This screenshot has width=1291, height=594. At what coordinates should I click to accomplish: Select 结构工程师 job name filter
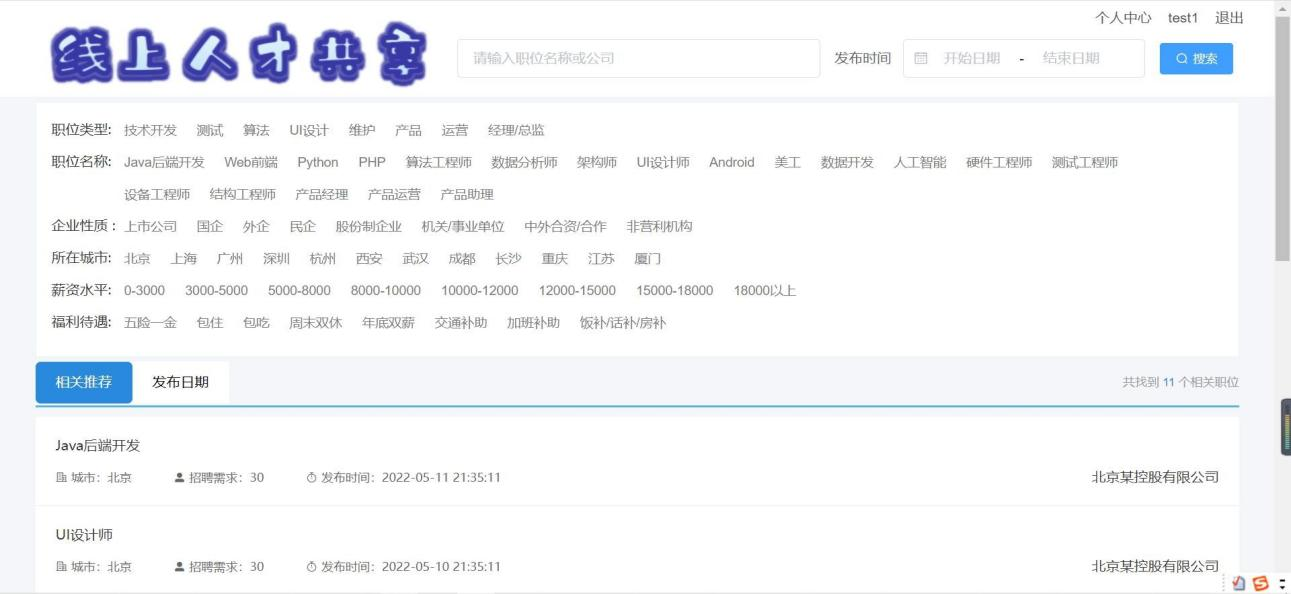pyautogui.click(x=243, y=195)
